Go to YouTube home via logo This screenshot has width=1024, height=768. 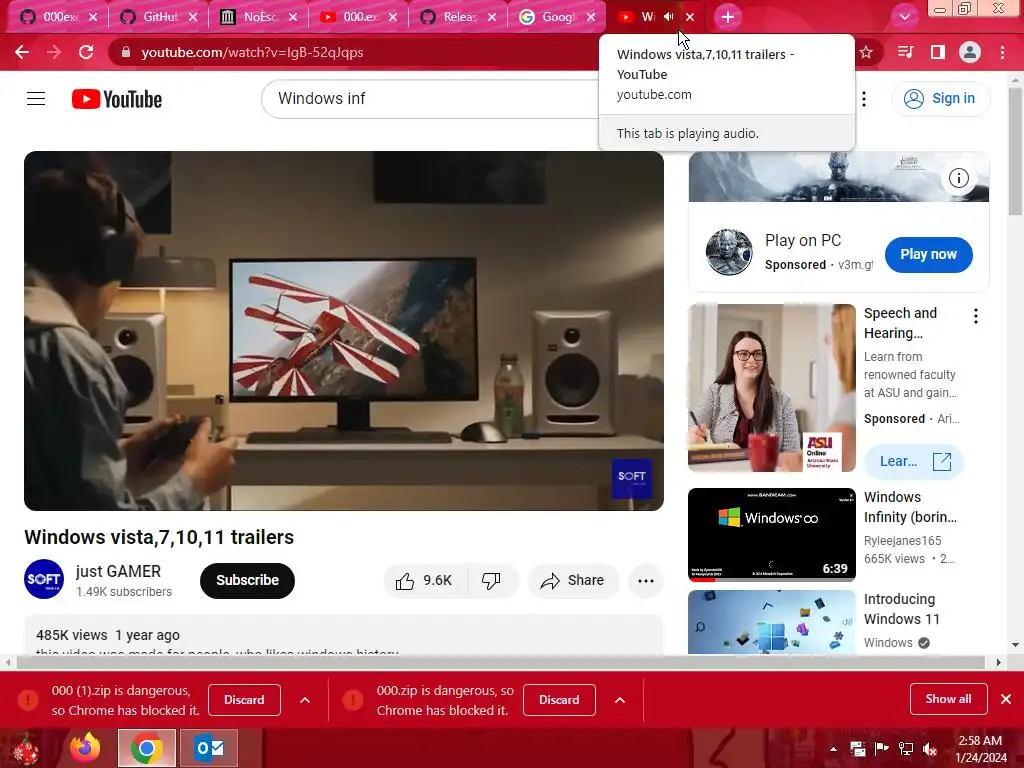(117, 99)
